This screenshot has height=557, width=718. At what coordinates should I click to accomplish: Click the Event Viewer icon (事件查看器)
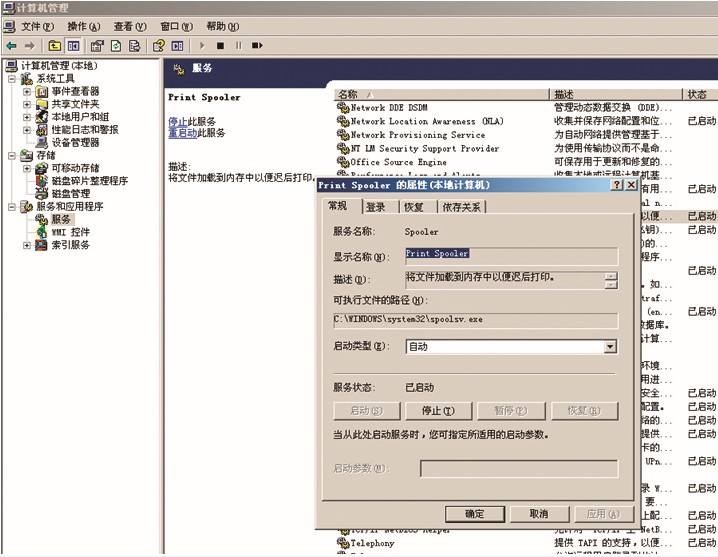pyautogui.click(x=42, y=92)
